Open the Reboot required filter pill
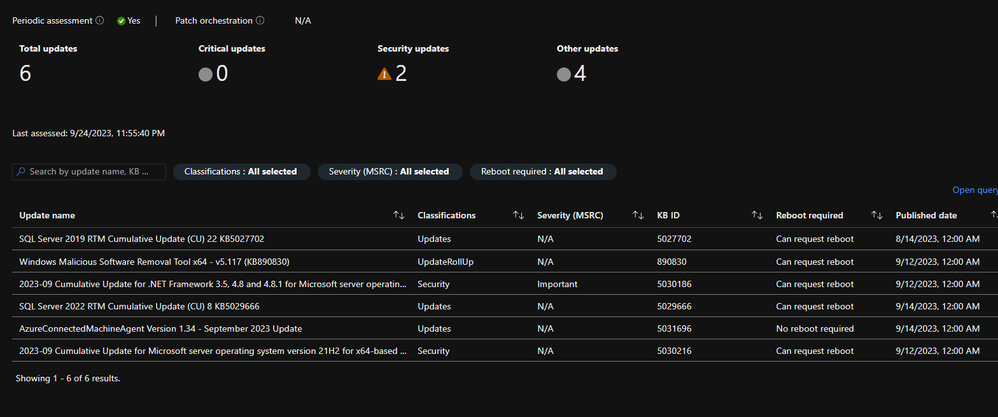 click(543, 172)
